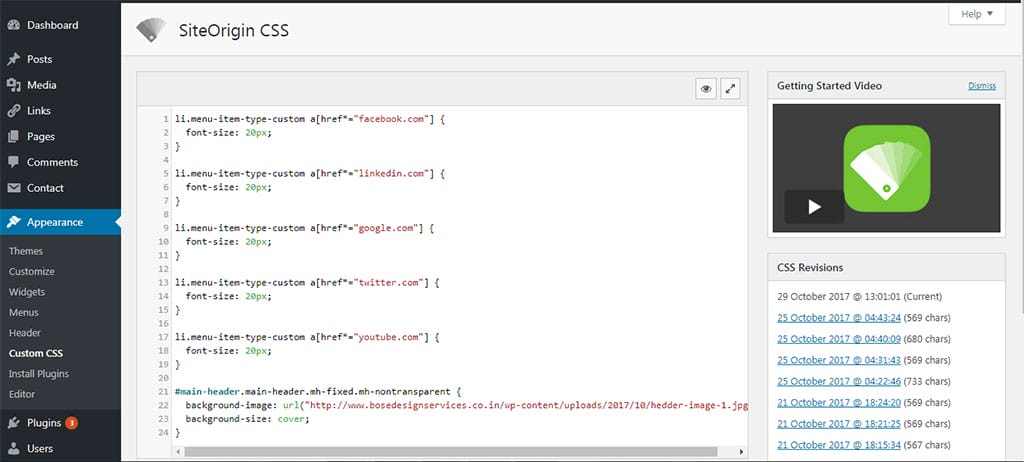Click the Users person icon
Viewport: 1024px width, 462px height.
[x=14, y=449]
